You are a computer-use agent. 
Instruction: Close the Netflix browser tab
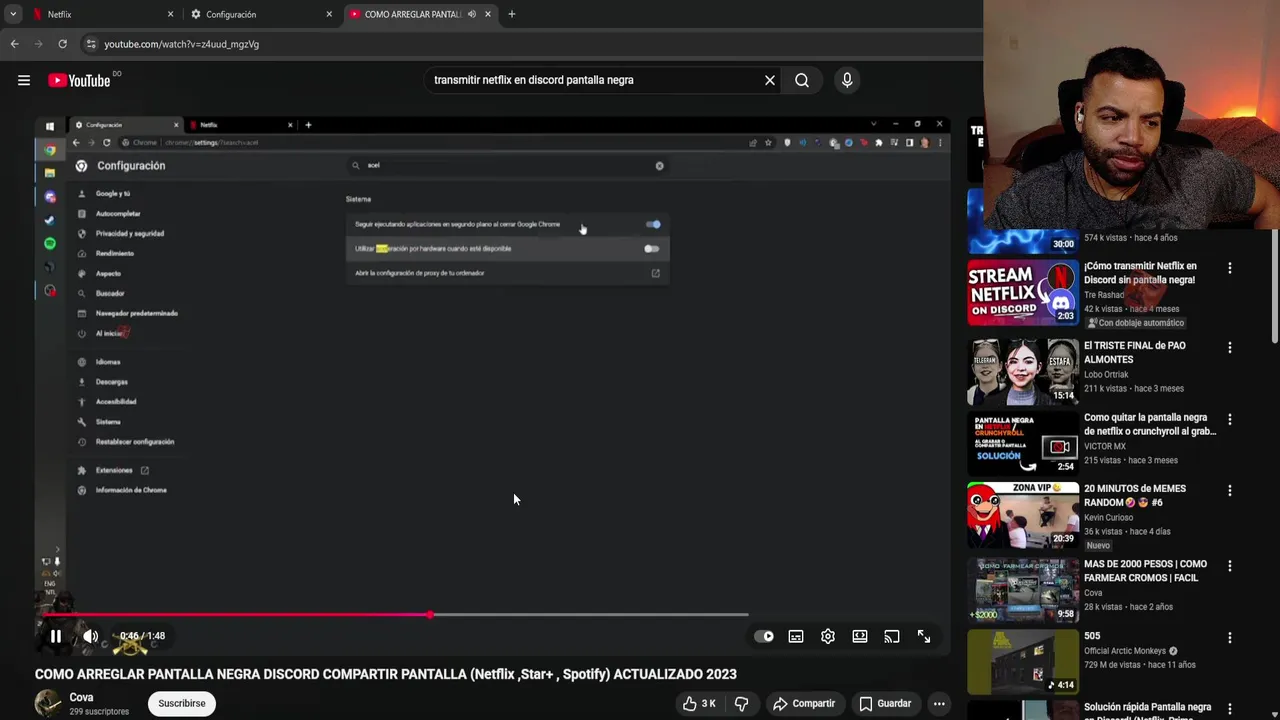click(170, 14)
